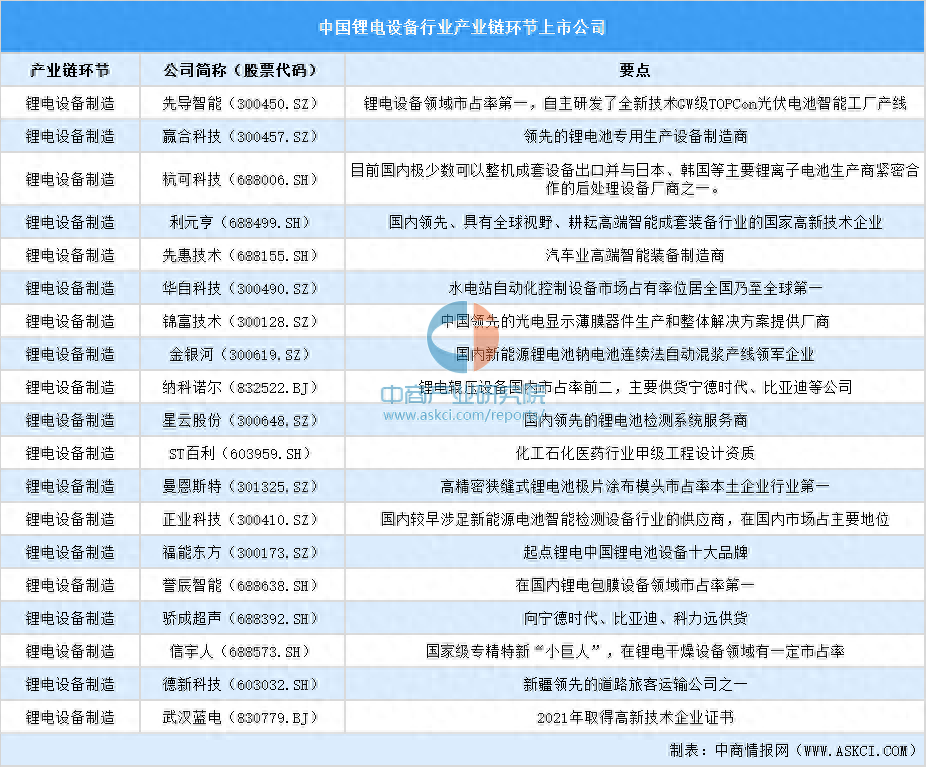926x767 pixels.
Task: Click 利元亨（688499.SH） cell
Action: pyautogui.click(x=242, y=223)
